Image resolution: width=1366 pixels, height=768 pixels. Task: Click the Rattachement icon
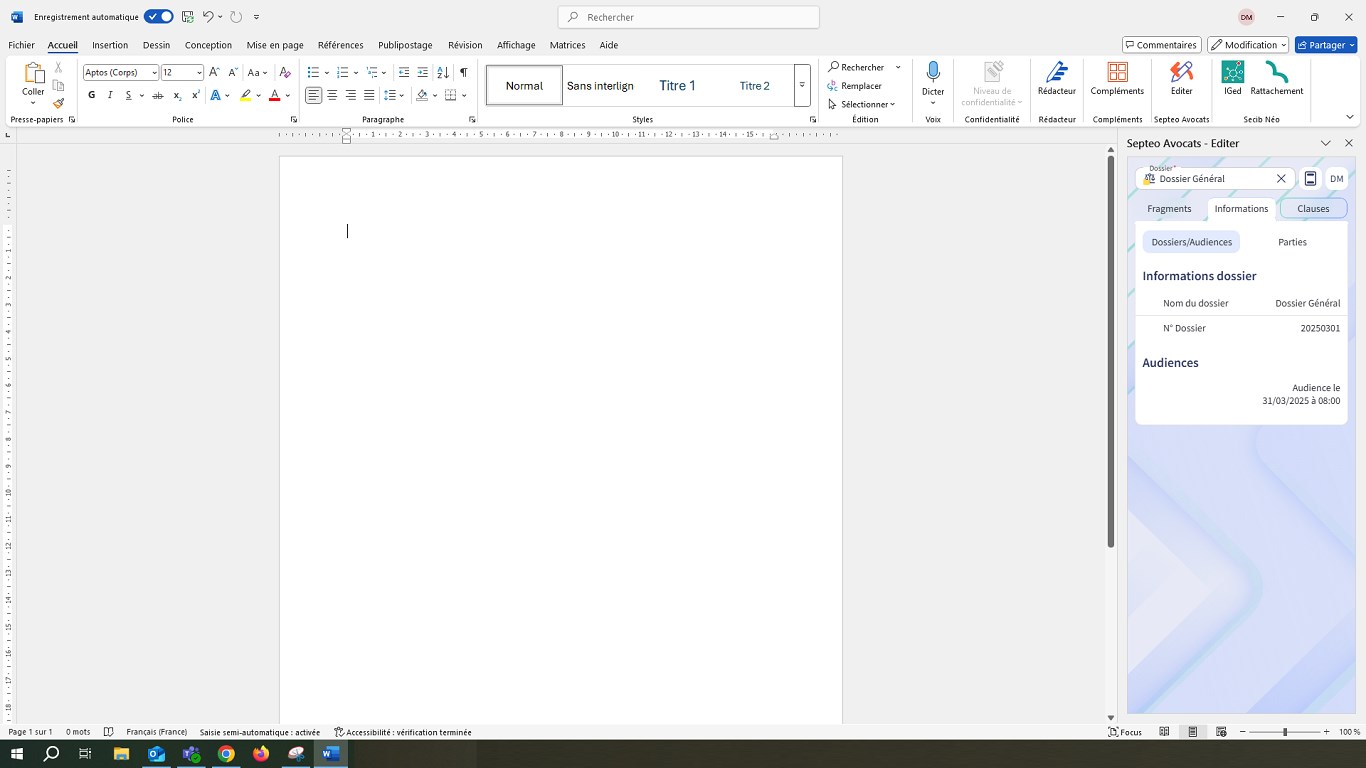(x=1277, y=79)
